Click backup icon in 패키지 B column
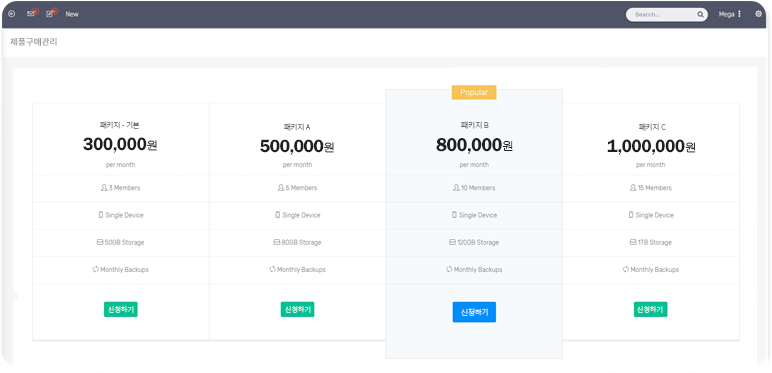This screenshot has height=373, width=772. (x=449, y=270)
